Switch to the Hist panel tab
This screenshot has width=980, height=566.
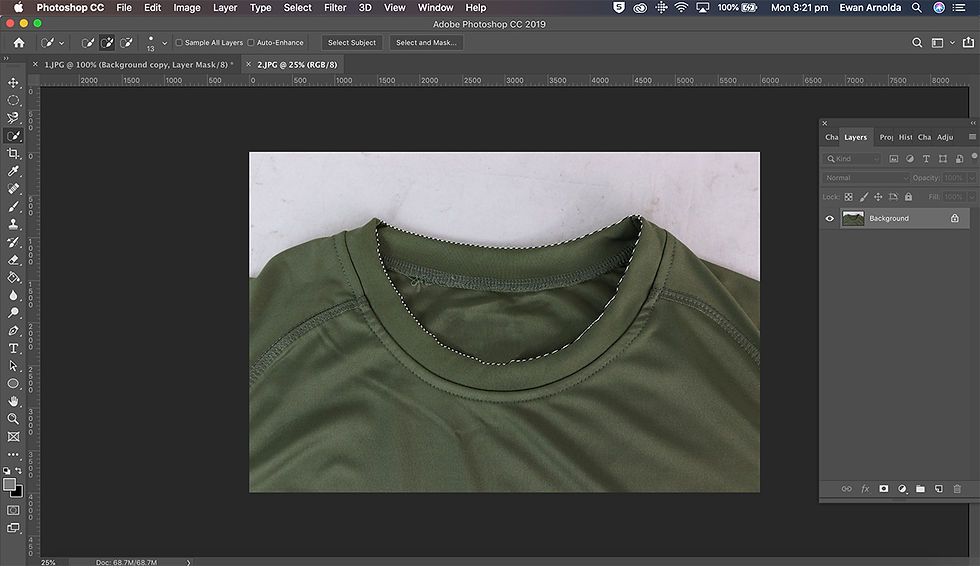[x=906, y=137]
